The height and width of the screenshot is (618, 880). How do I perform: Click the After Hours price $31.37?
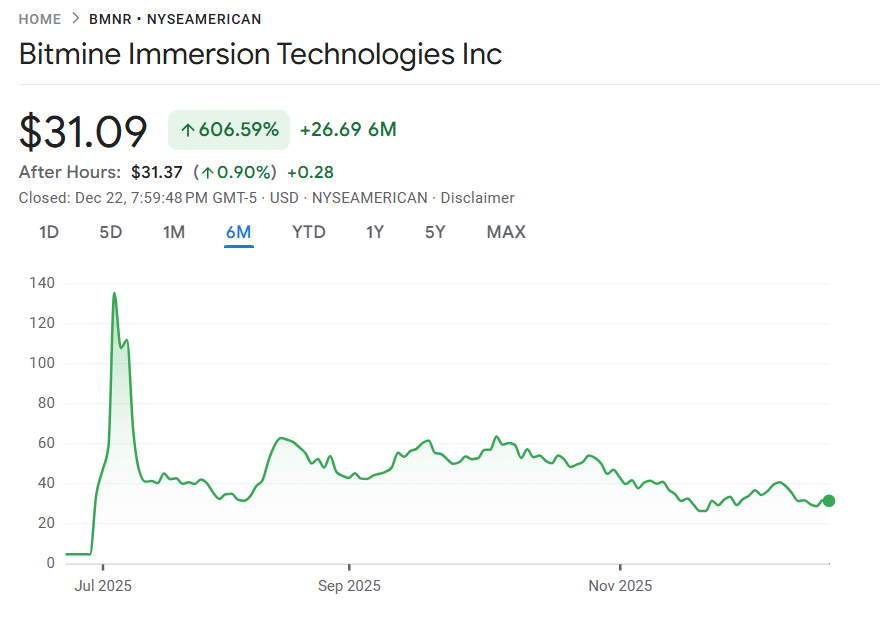[155, 172]
